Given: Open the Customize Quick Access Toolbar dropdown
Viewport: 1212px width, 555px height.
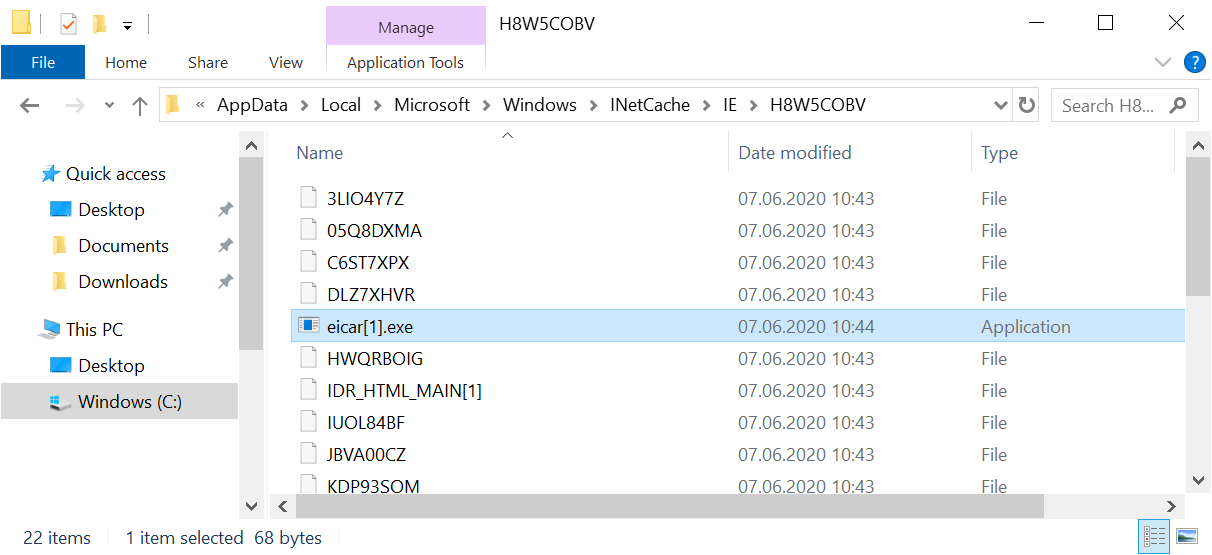Looking at the screenshot, I should (x=127, y=24).
